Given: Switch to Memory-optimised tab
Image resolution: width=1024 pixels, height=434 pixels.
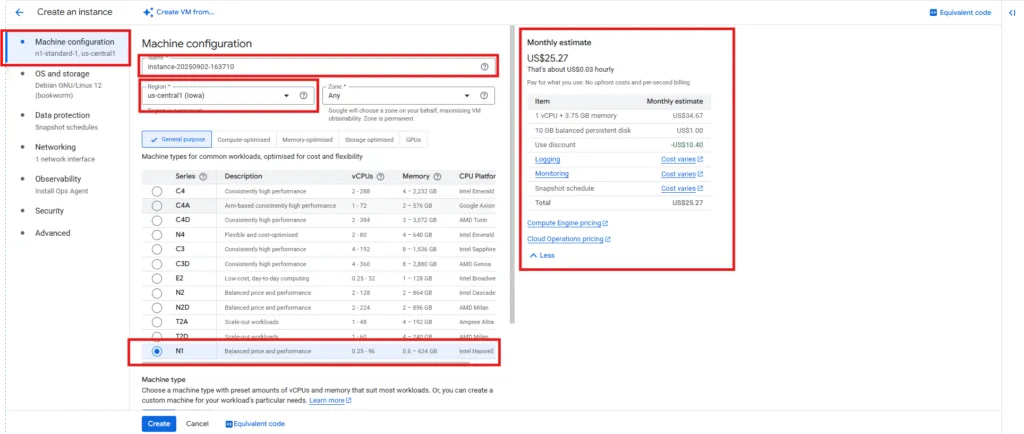Looking at the screenshot, I should (x=308, y=140).
